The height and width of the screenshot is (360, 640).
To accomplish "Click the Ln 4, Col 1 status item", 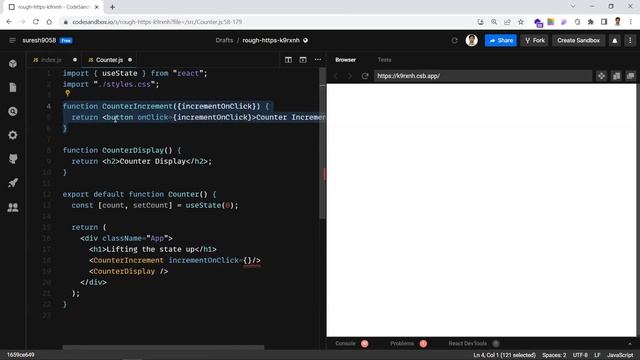I will (504, 355).
